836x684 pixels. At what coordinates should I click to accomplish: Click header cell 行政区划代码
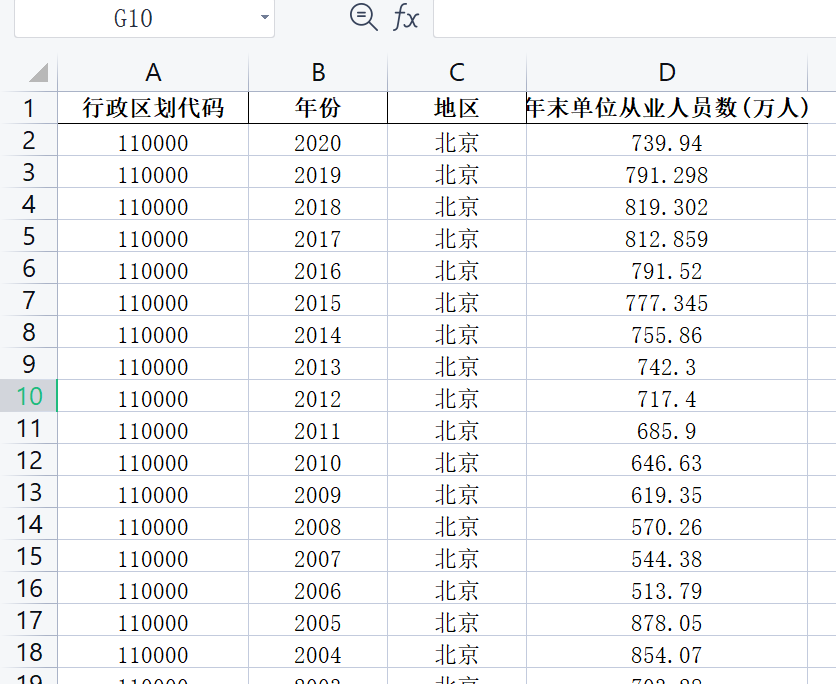click(153, 108)
